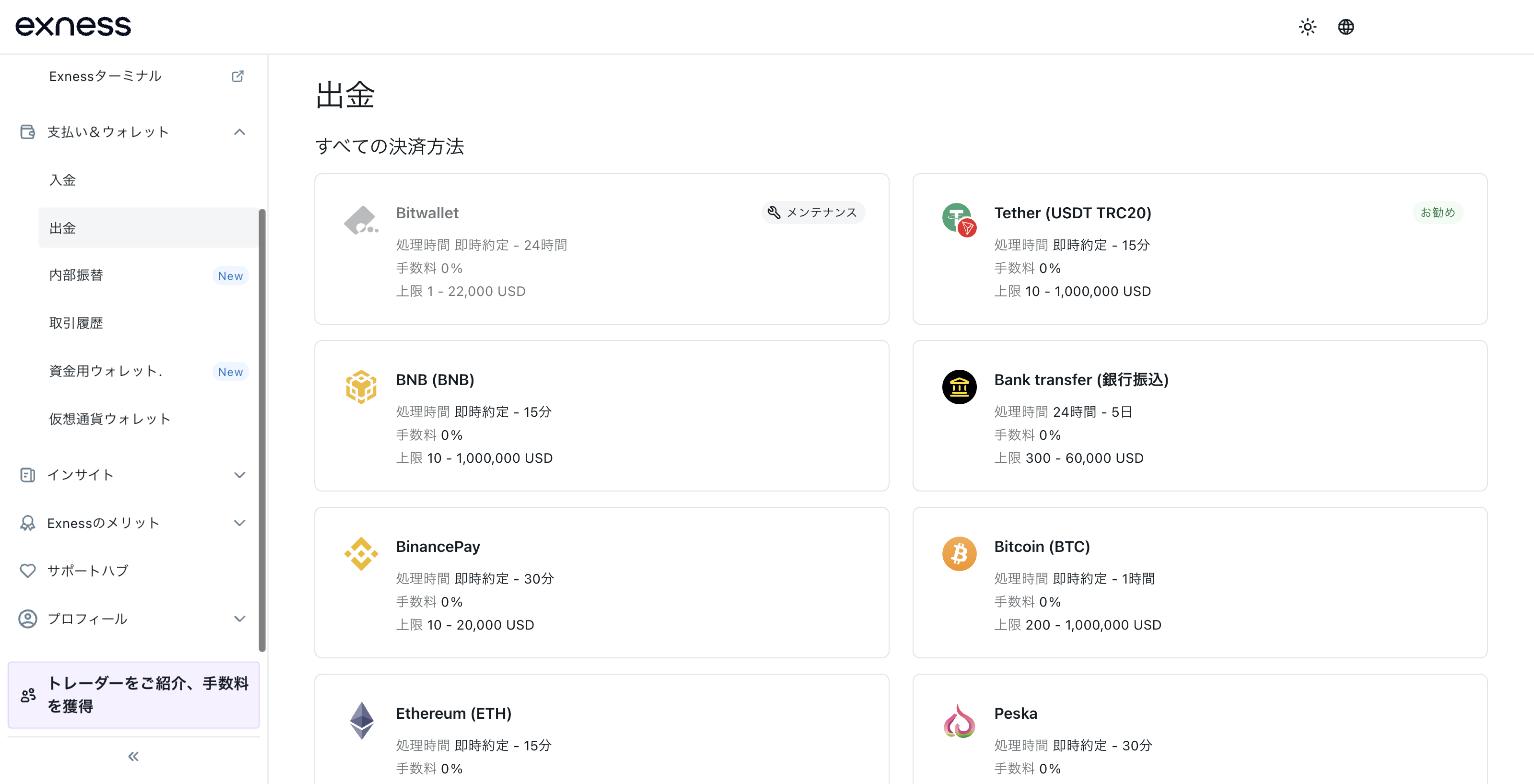Select the Peska withdrawal method
1534x784 pixels.
point(1200,729)
